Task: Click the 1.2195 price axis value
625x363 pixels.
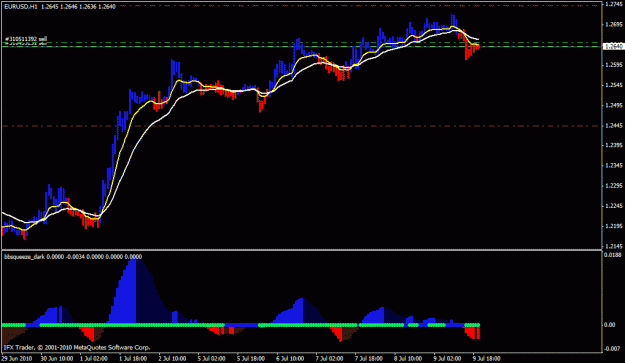Action: (613, 226)
